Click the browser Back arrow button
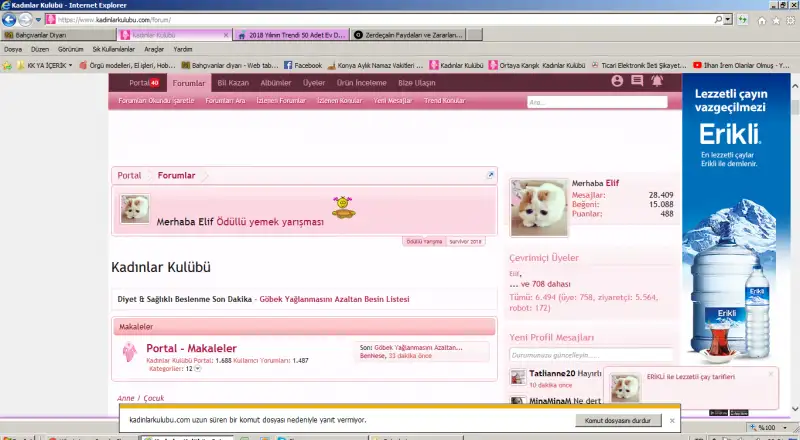 click(9, 20)
